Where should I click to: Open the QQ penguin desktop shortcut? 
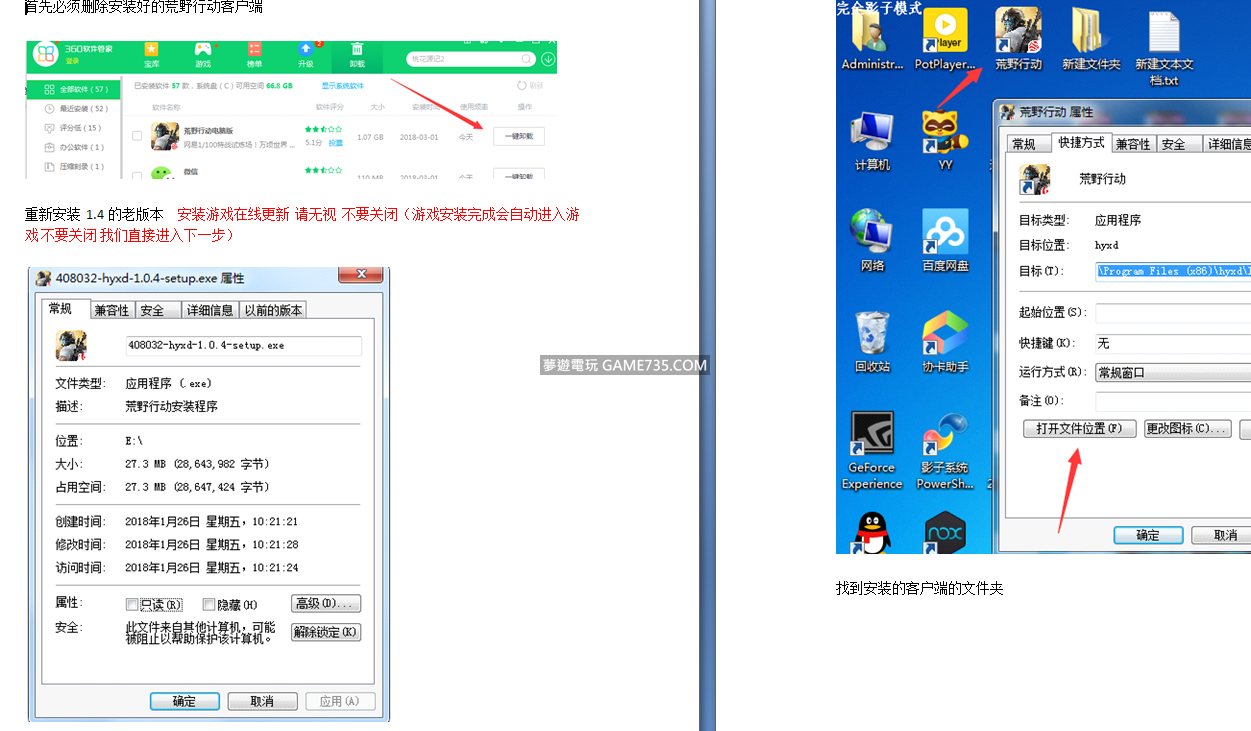click(x=871, y=533)
